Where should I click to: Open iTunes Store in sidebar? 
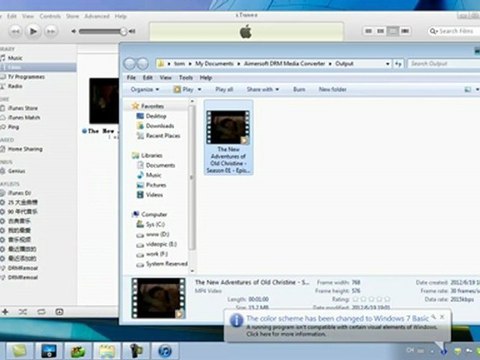pyautogui.click(x=23, y=108)
